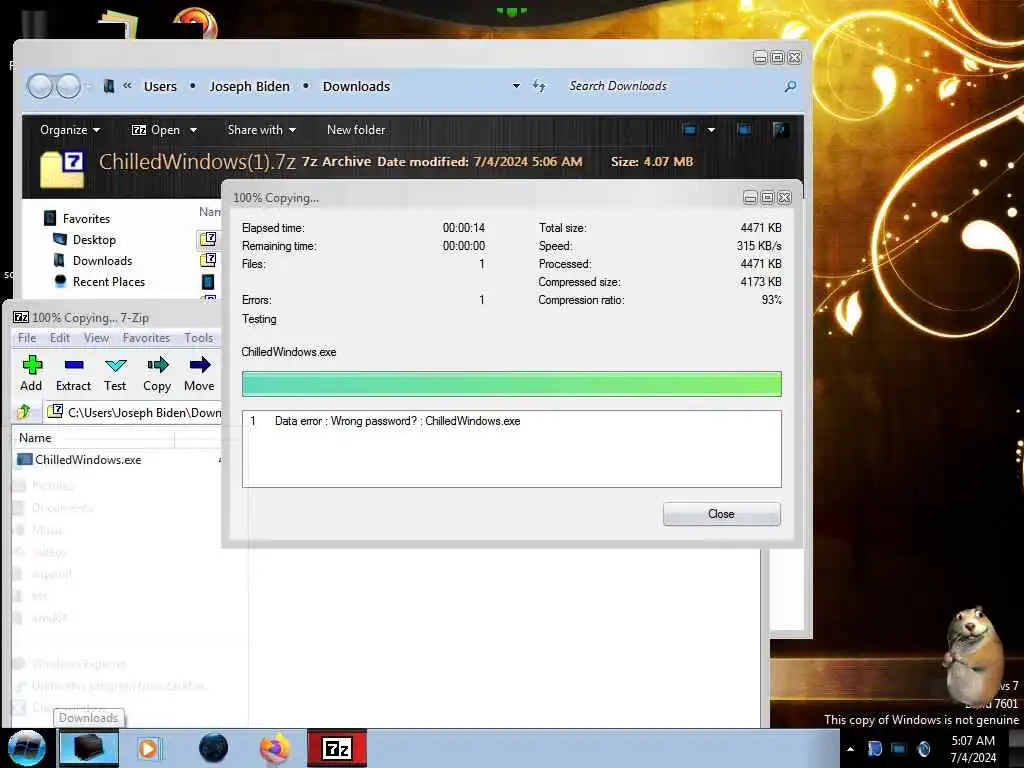Refresh the Explorer address bar
Viewport: 1024px width, 768px height.
pos(539,86)
